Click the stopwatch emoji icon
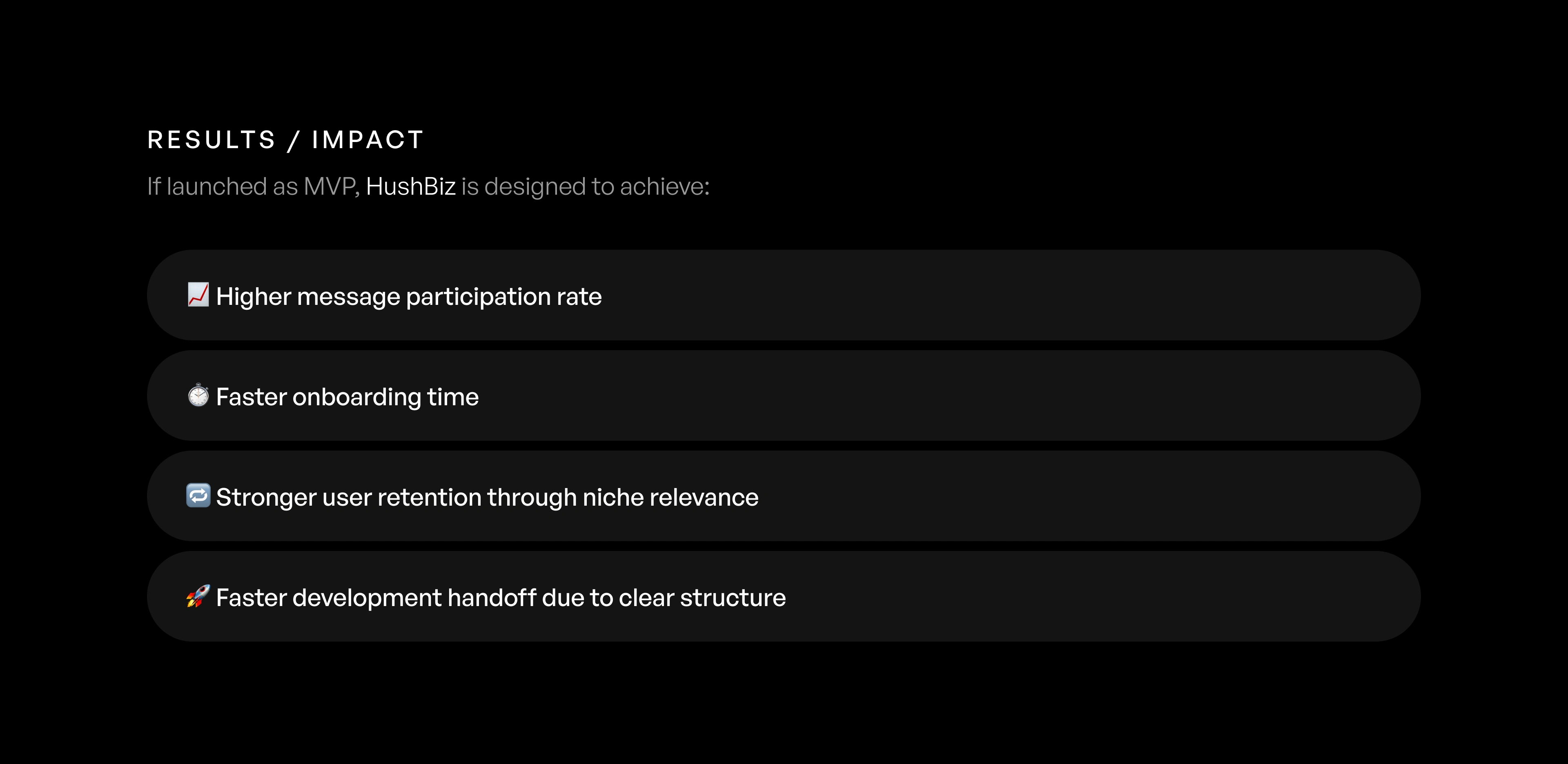1568x764 pixels. pos(198,395)
